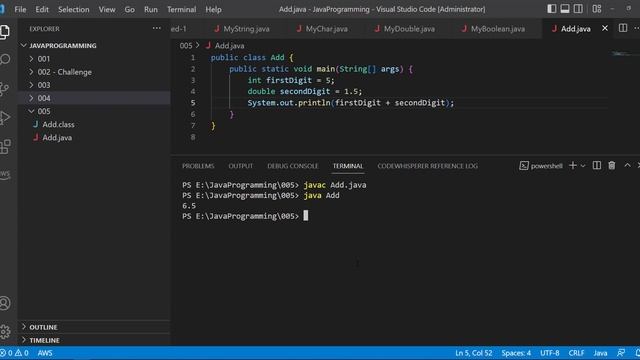
Task: Open the Source Control view
Action: pos(5,89)
